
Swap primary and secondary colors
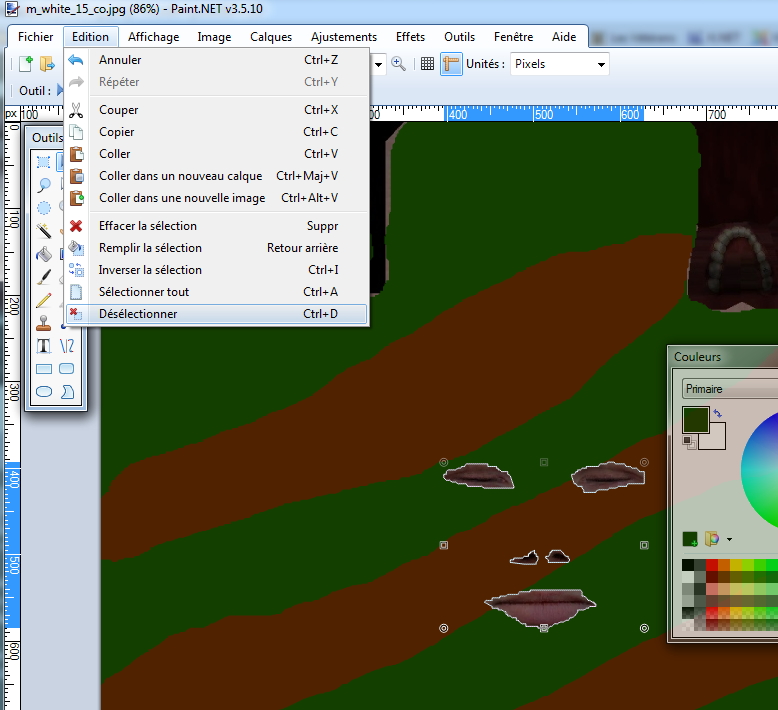pos(717,412)
